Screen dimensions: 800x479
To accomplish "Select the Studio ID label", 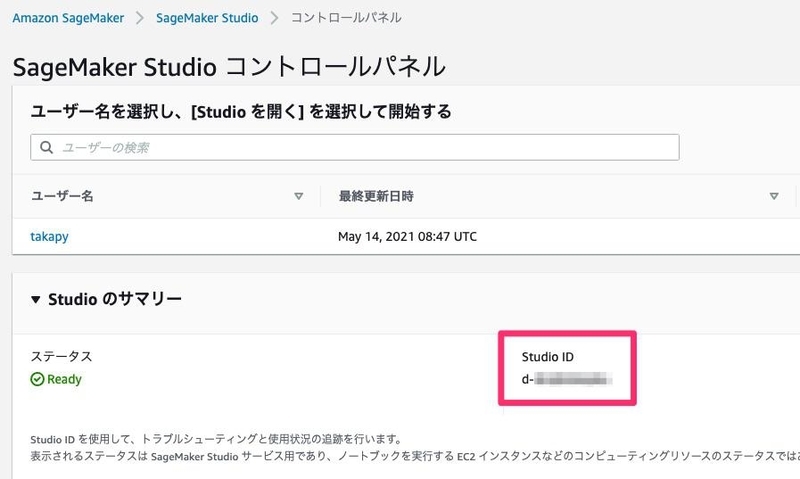I will coord(547,357).
